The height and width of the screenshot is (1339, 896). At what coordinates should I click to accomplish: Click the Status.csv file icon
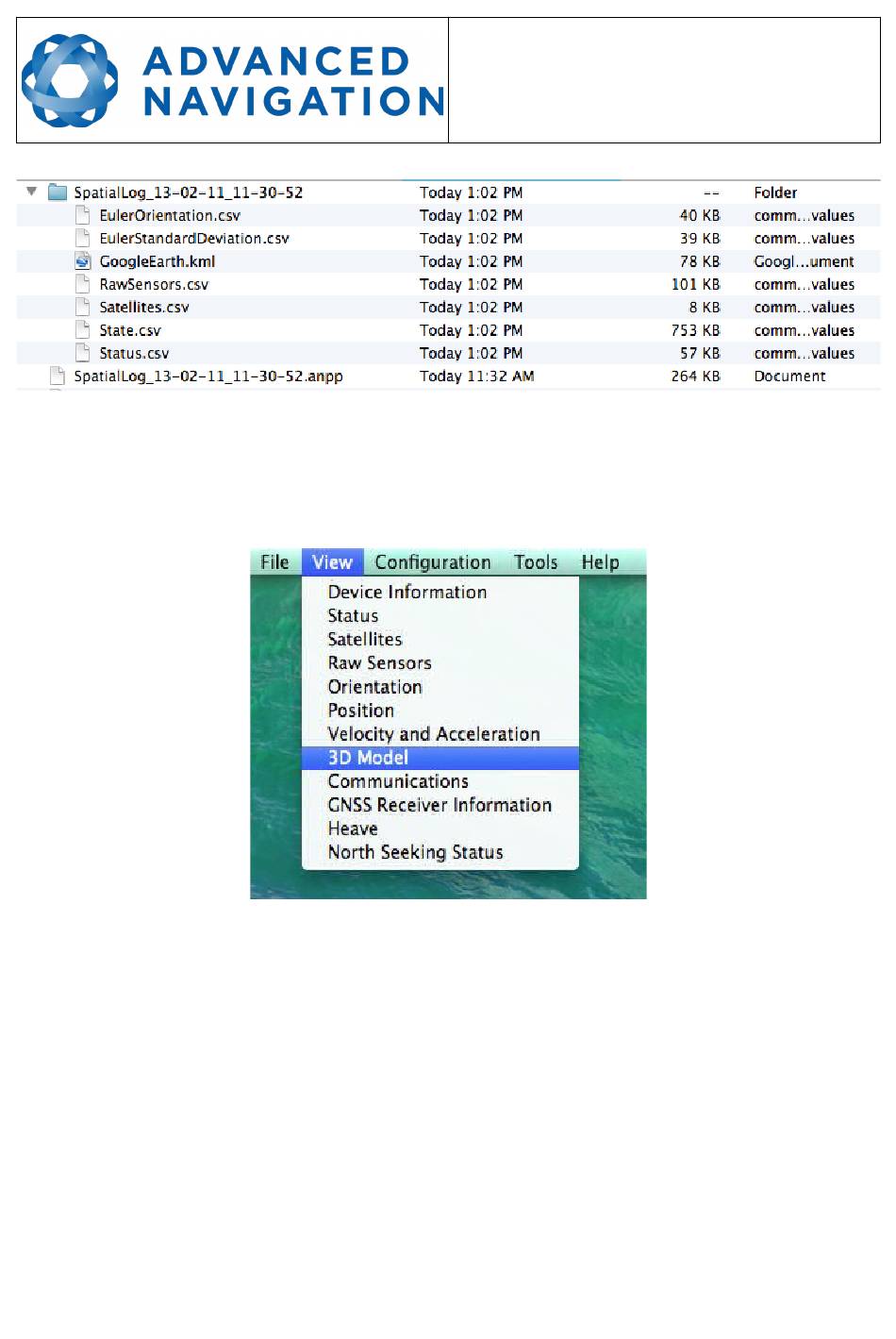tap(83, 353)
